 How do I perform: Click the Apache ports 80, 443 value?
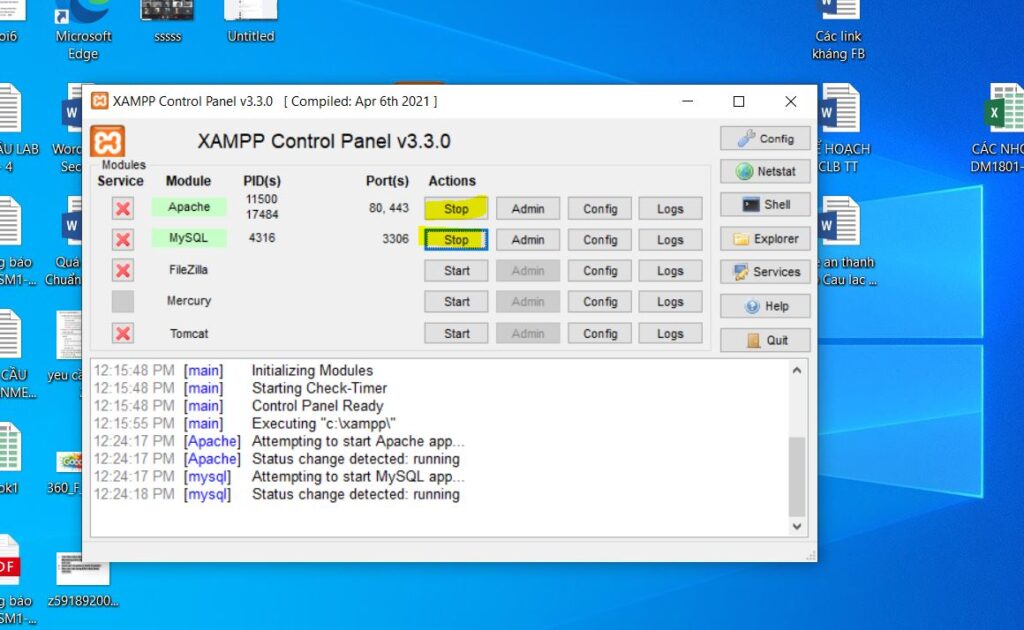389,208
